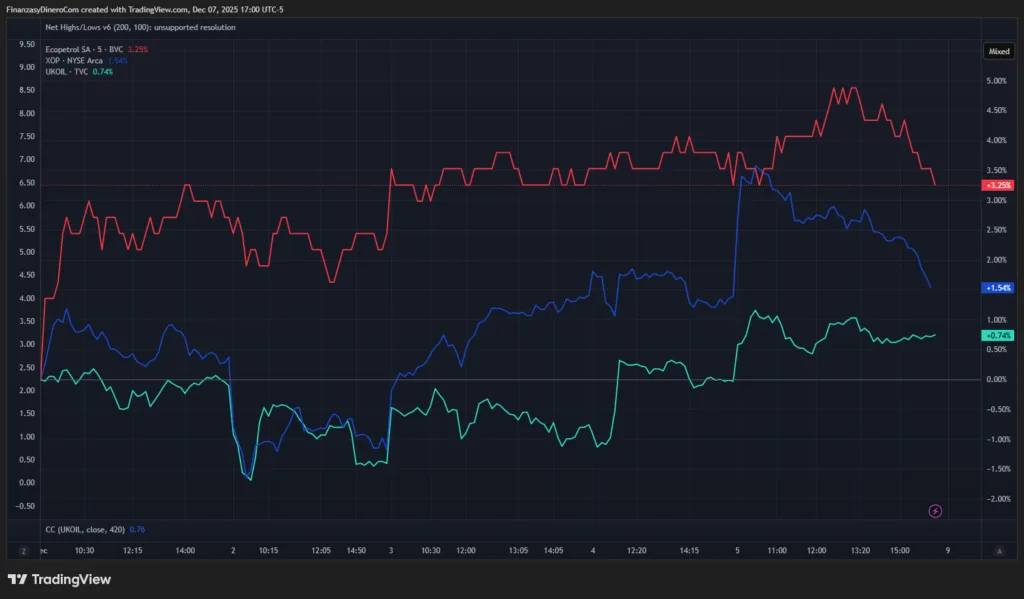Click the day 5 marker on time axis
The height and width of the screenshot is (599, 1024).
point(737,550)
